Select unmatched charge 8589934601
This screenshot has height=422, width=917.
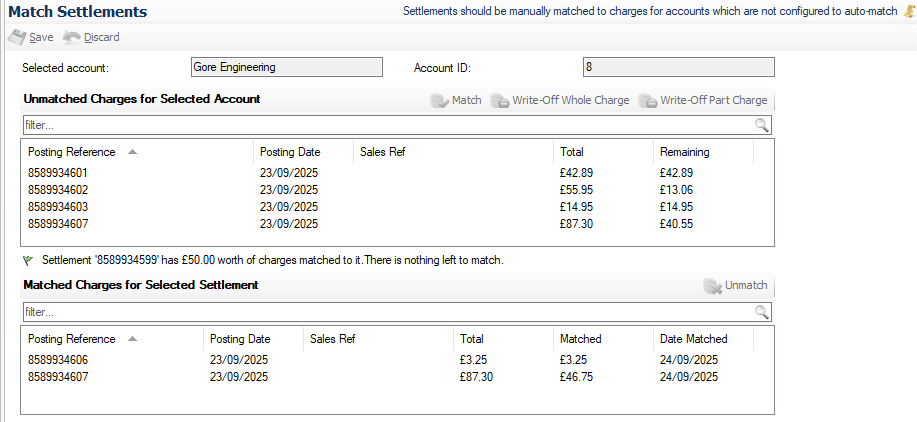(x=58, y=173)
